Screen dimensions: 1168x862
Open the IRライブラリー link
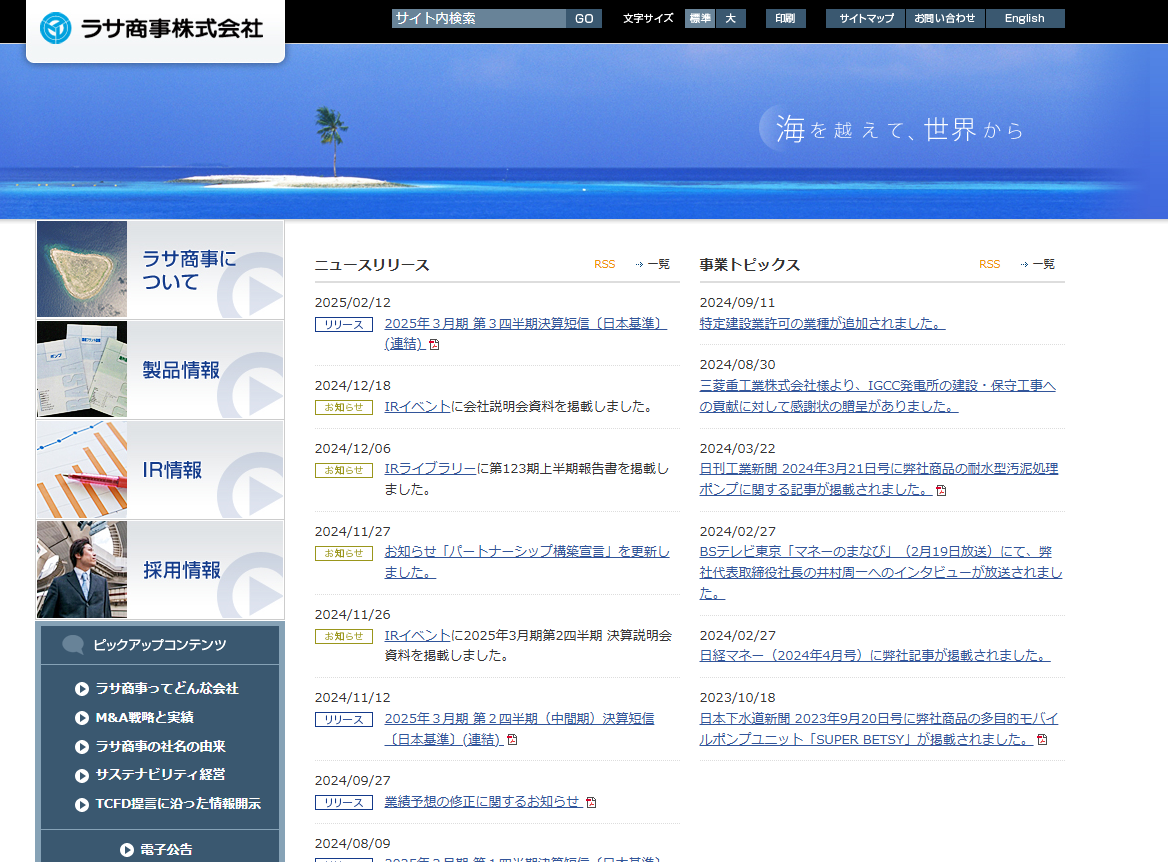pos(430,469)
